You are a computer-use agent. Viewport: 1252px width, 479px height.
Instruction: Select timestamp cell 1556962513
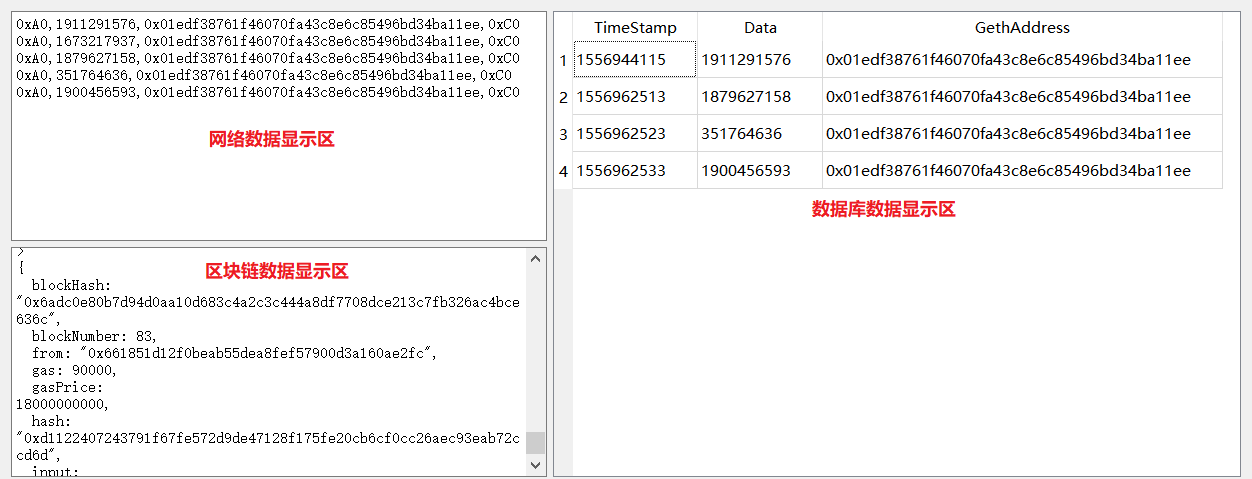635,97
